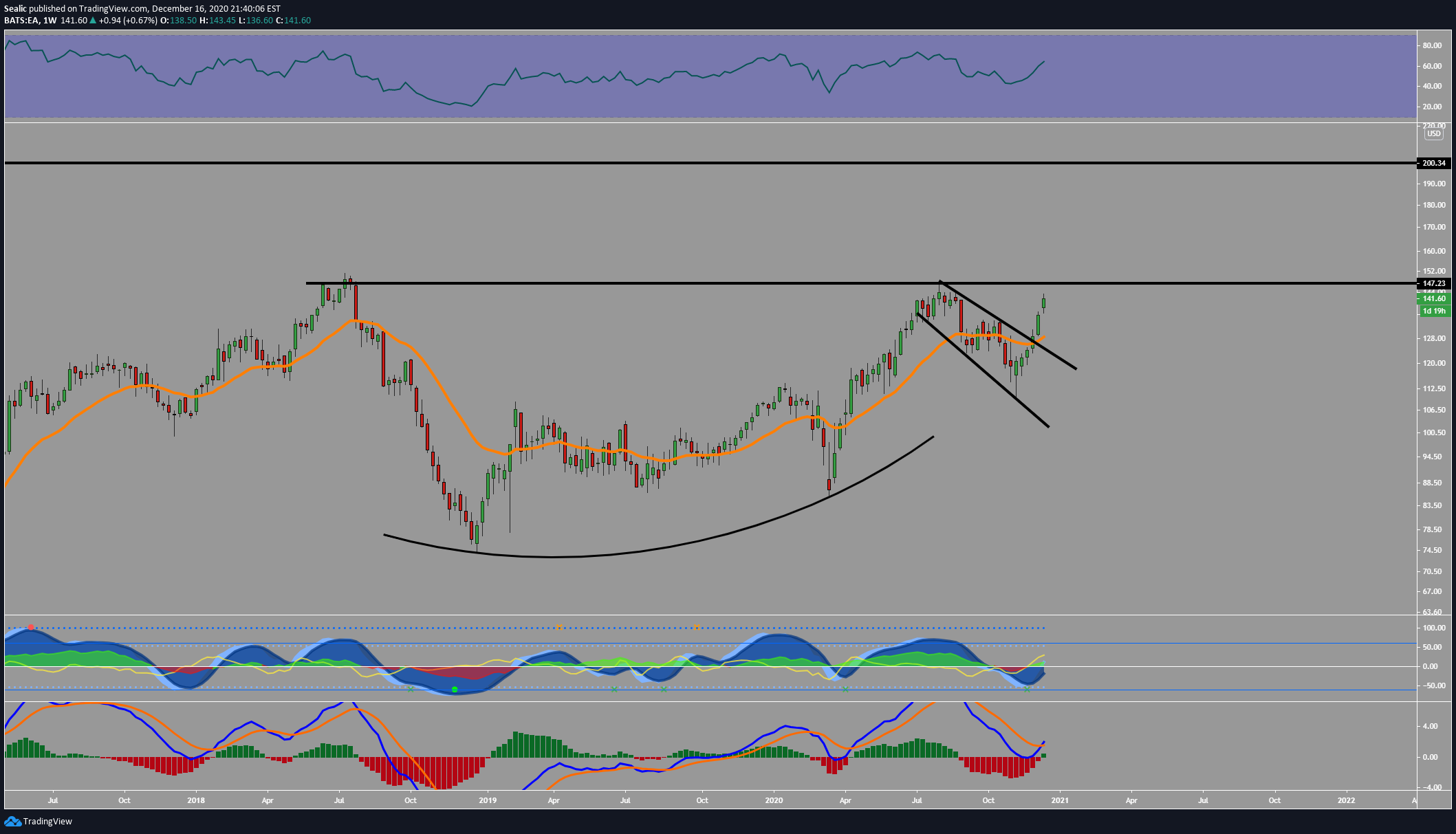The width and height of the screenshot is (1456, 834).
Task: Click the 100.50 price axis label
Action: (1434, 432)
